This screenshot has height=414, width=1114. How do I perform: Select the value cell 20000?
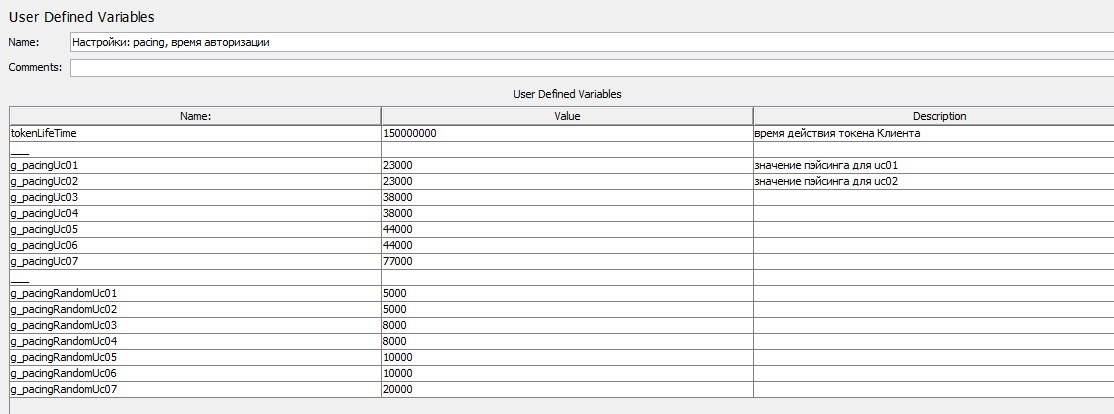pyautogui.click(x=567, y=389)
